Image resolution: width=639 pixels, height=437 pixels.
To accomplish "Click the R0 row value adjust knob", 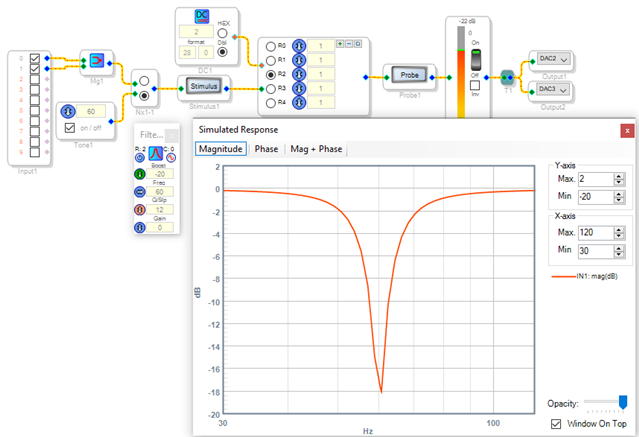I will point(299,46).
